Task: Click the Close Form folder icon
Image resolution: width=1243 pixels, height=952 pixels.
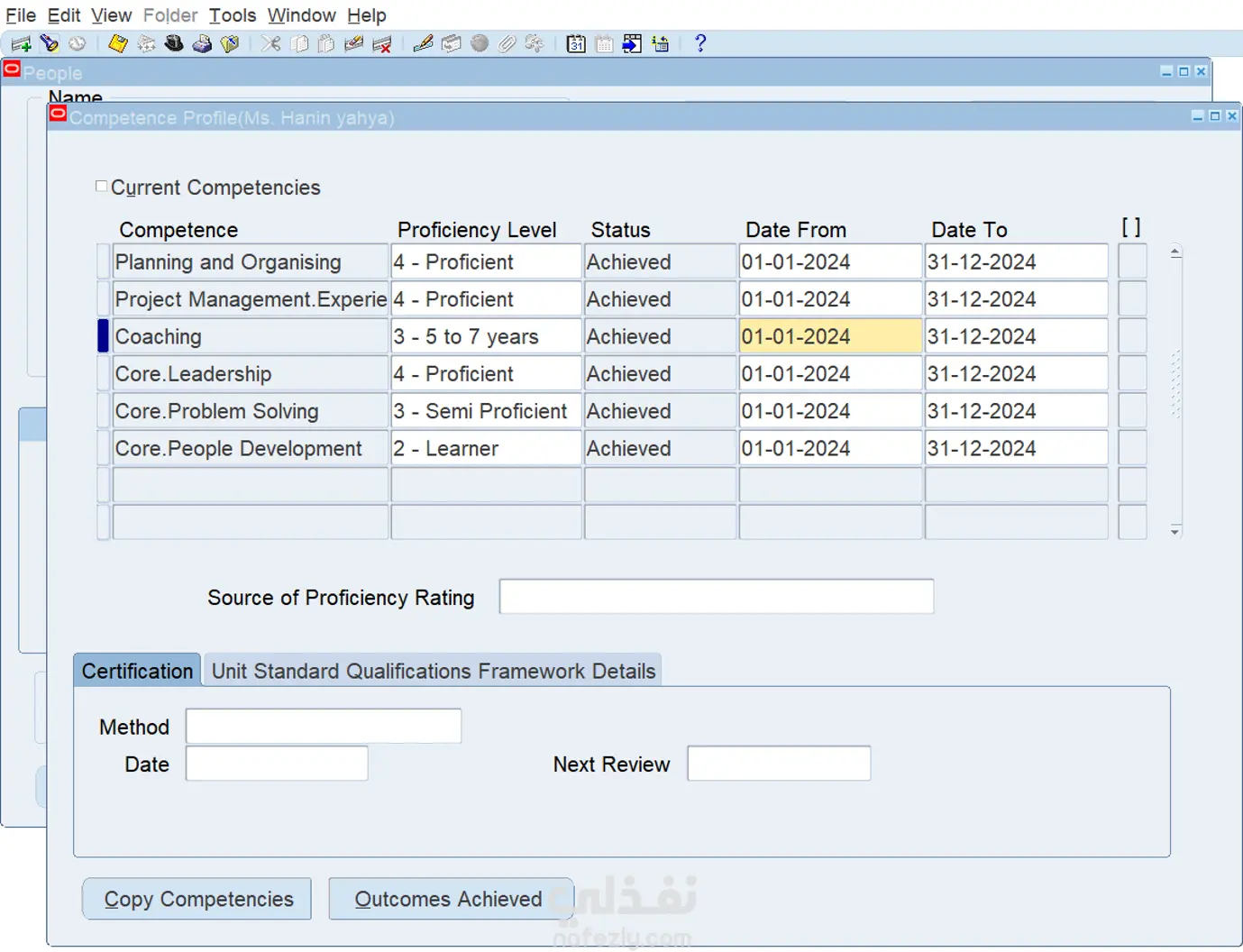Action: [230, 43]
